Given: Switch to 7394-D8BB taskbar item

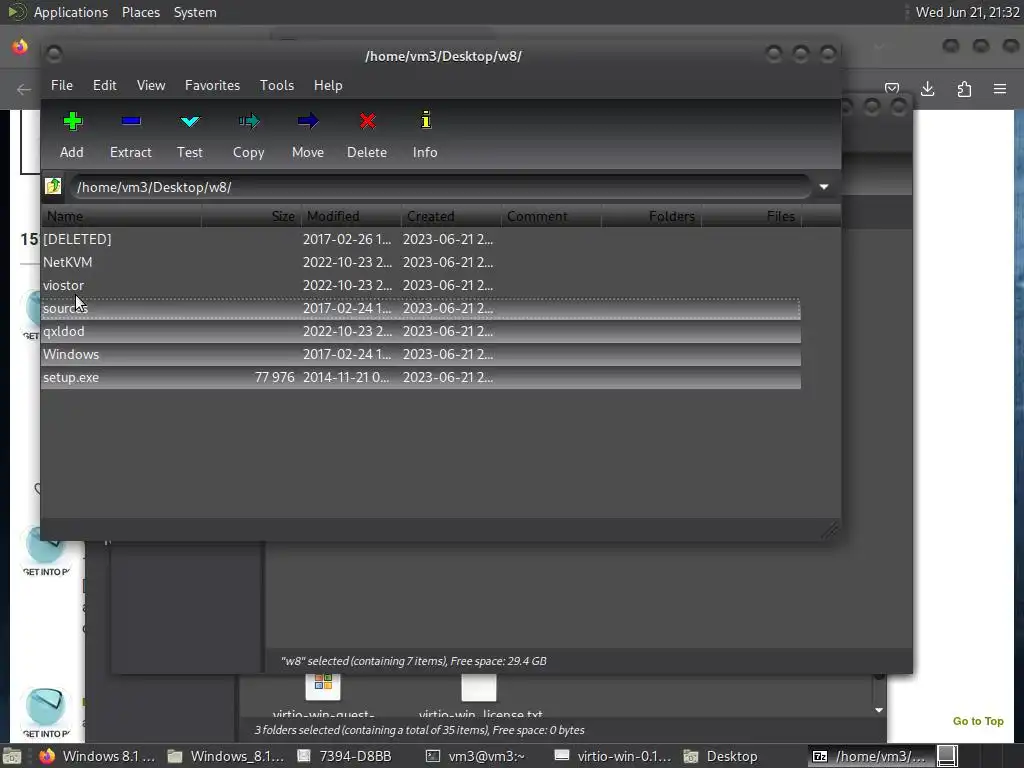Looking at the screenshot, I should [344, 756].
